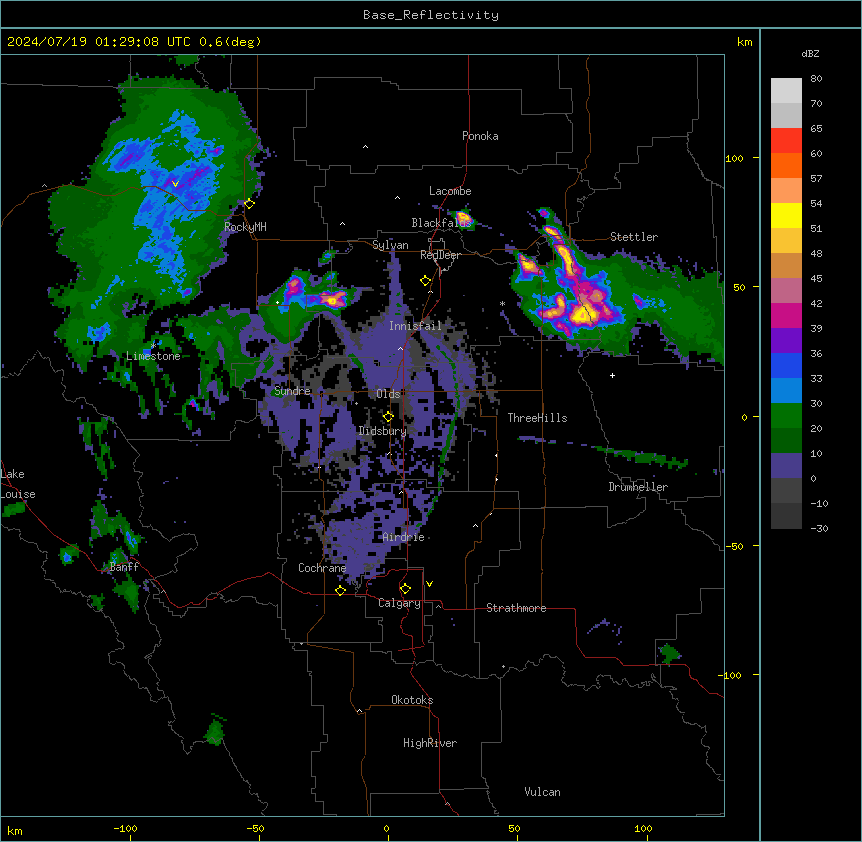
Task: Click the Calgary city label
Action: click(x=399, y=603)
